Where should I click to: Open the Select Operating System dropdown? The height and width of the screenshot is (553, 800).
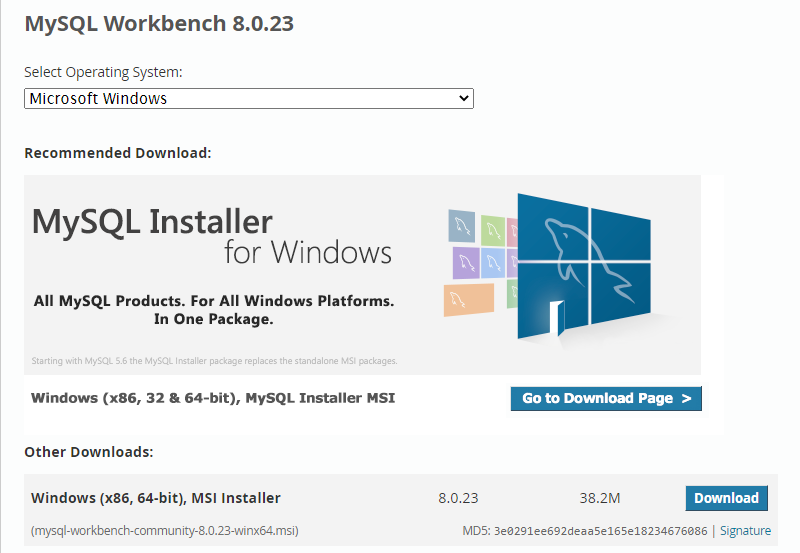tap(248, 98)
